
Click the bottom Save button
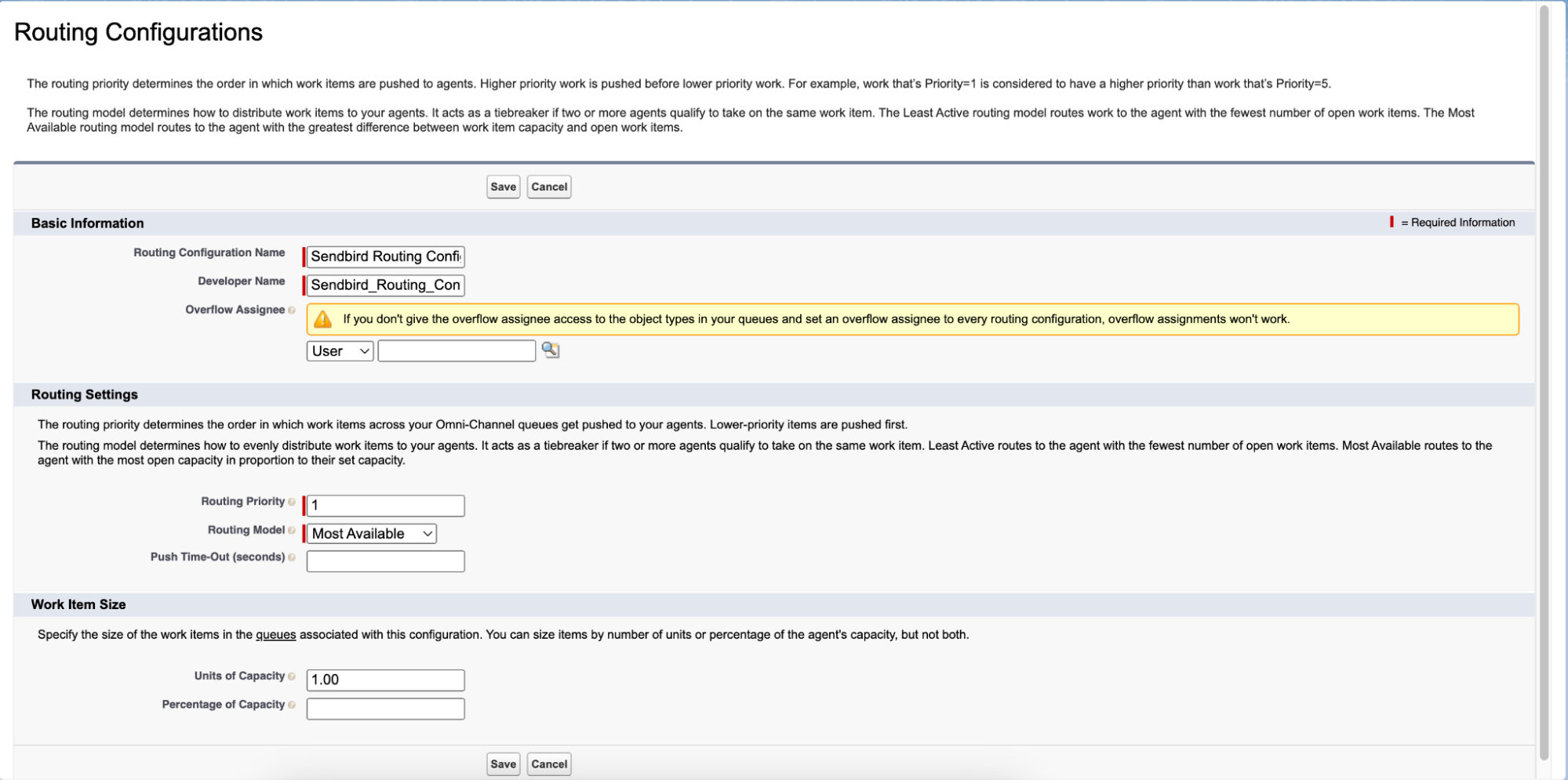pyautogui.click(x=503, y=764)
